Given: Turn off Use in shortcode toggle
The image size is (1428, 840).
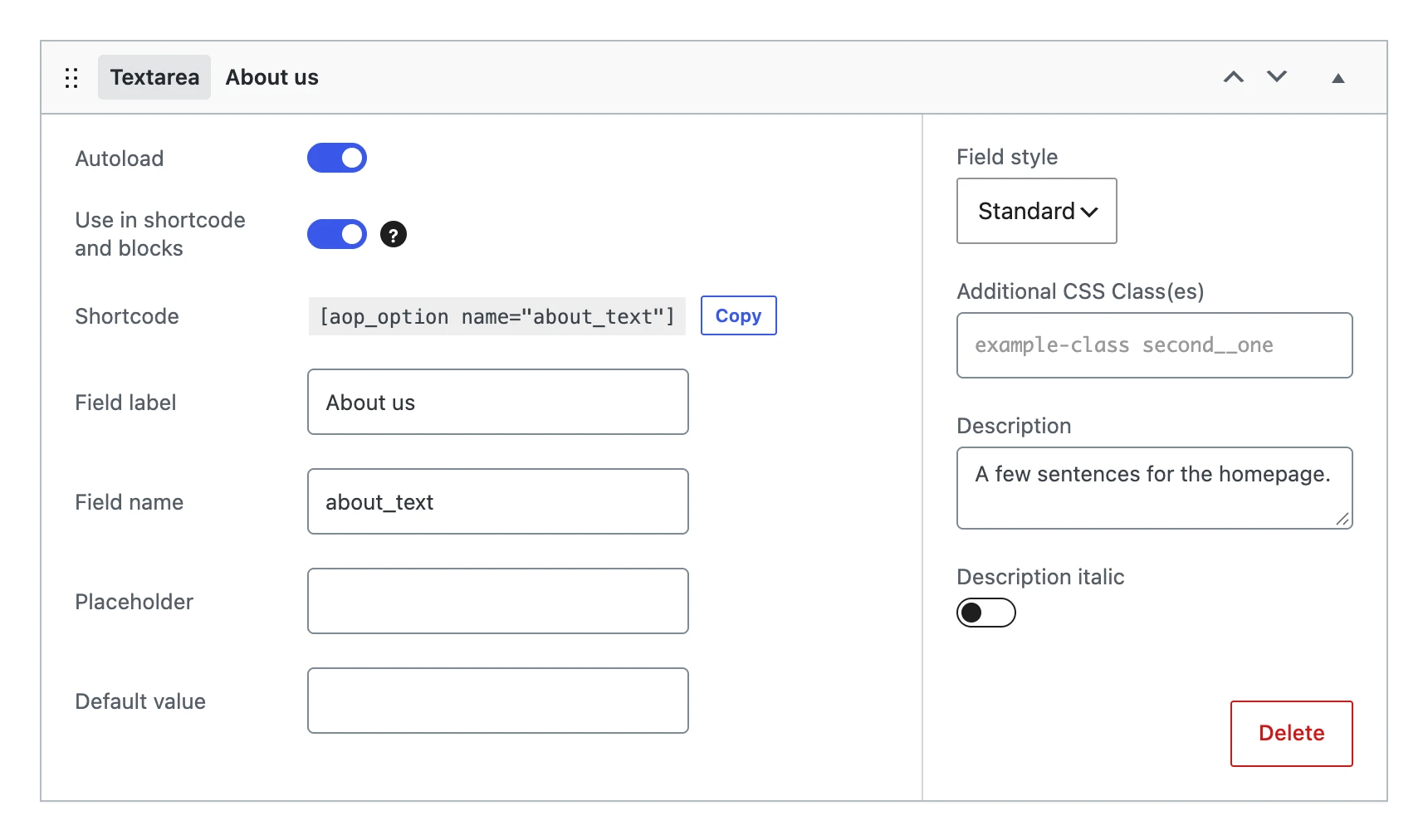Looking at the screenshot, I should (337, 234).
